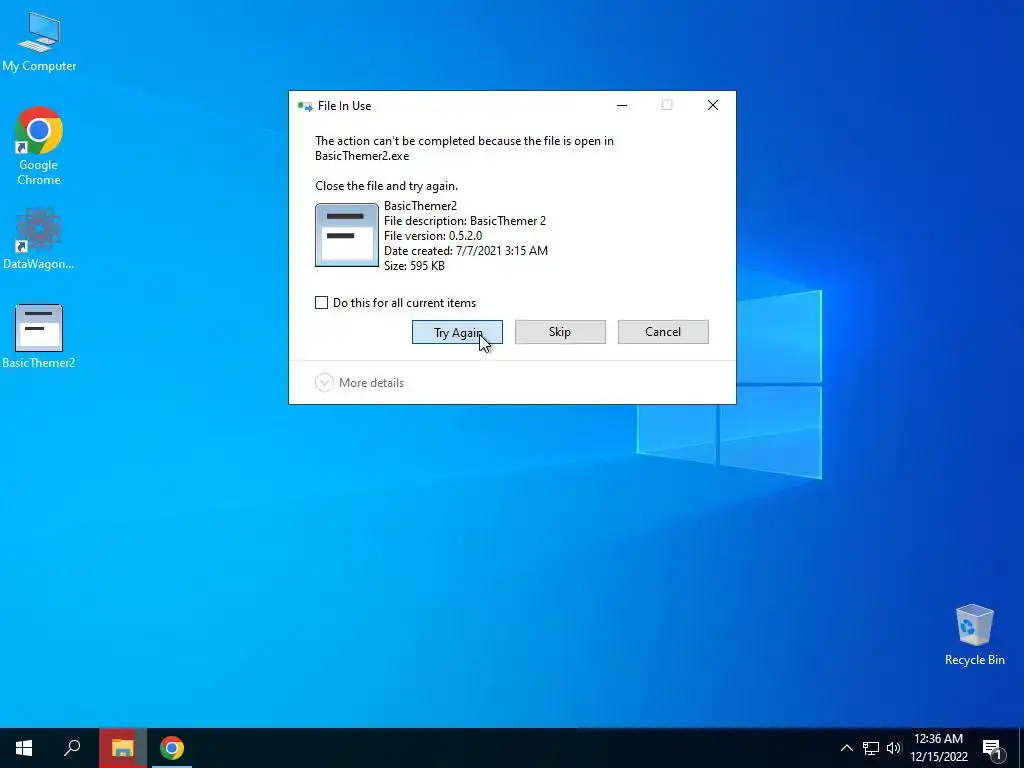The image size is (1024, 768).
Task: Open network status tray icon
Action: pyautogui.click(x=871, y=748)
